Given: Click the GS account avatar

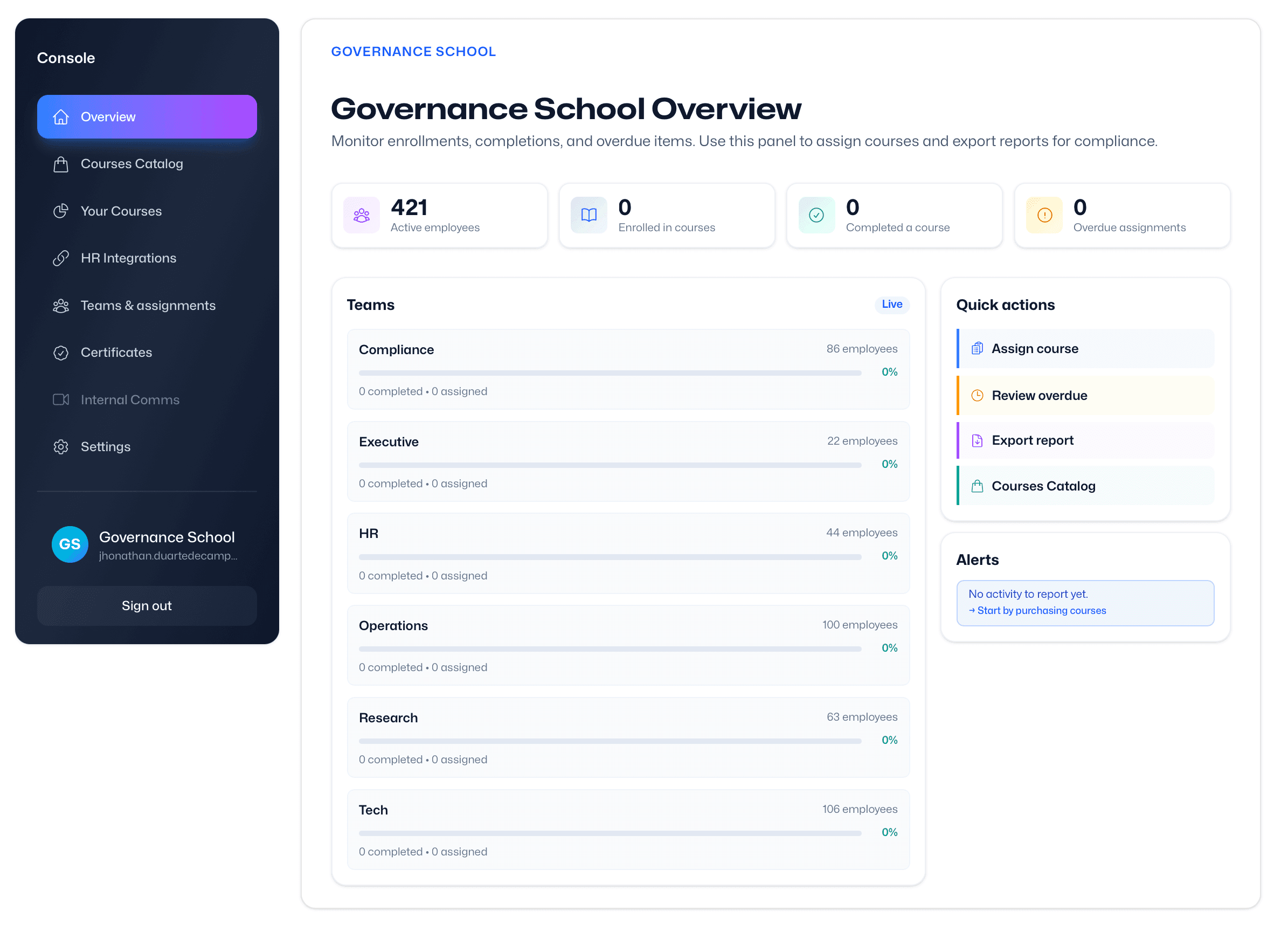Looking at the screenshot, I should tap(70, 544).
